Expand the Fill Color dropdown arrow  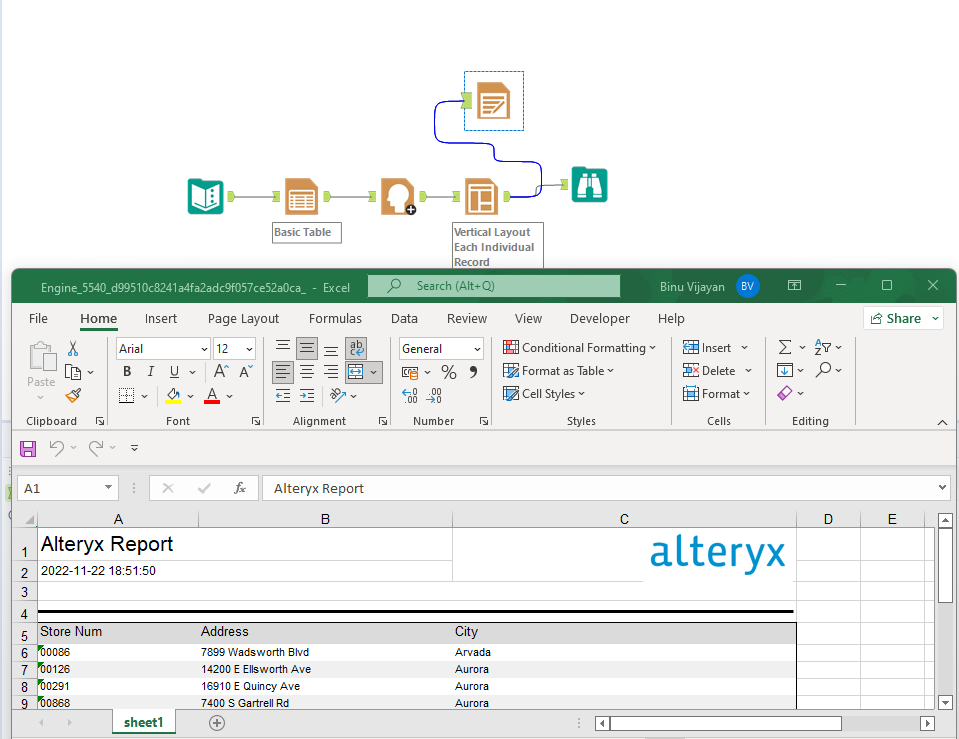(190, 396)
